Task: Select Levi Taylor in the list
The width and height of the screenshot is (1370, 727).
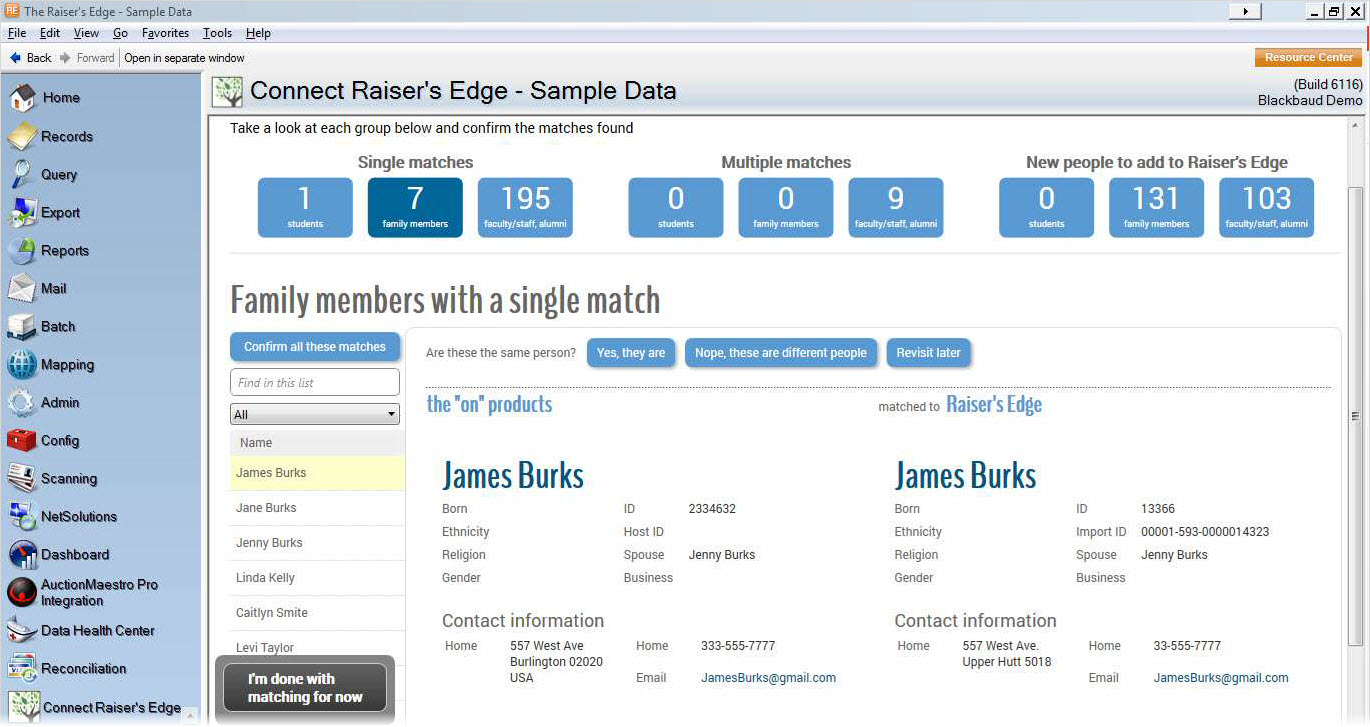Action: (317, 647)
